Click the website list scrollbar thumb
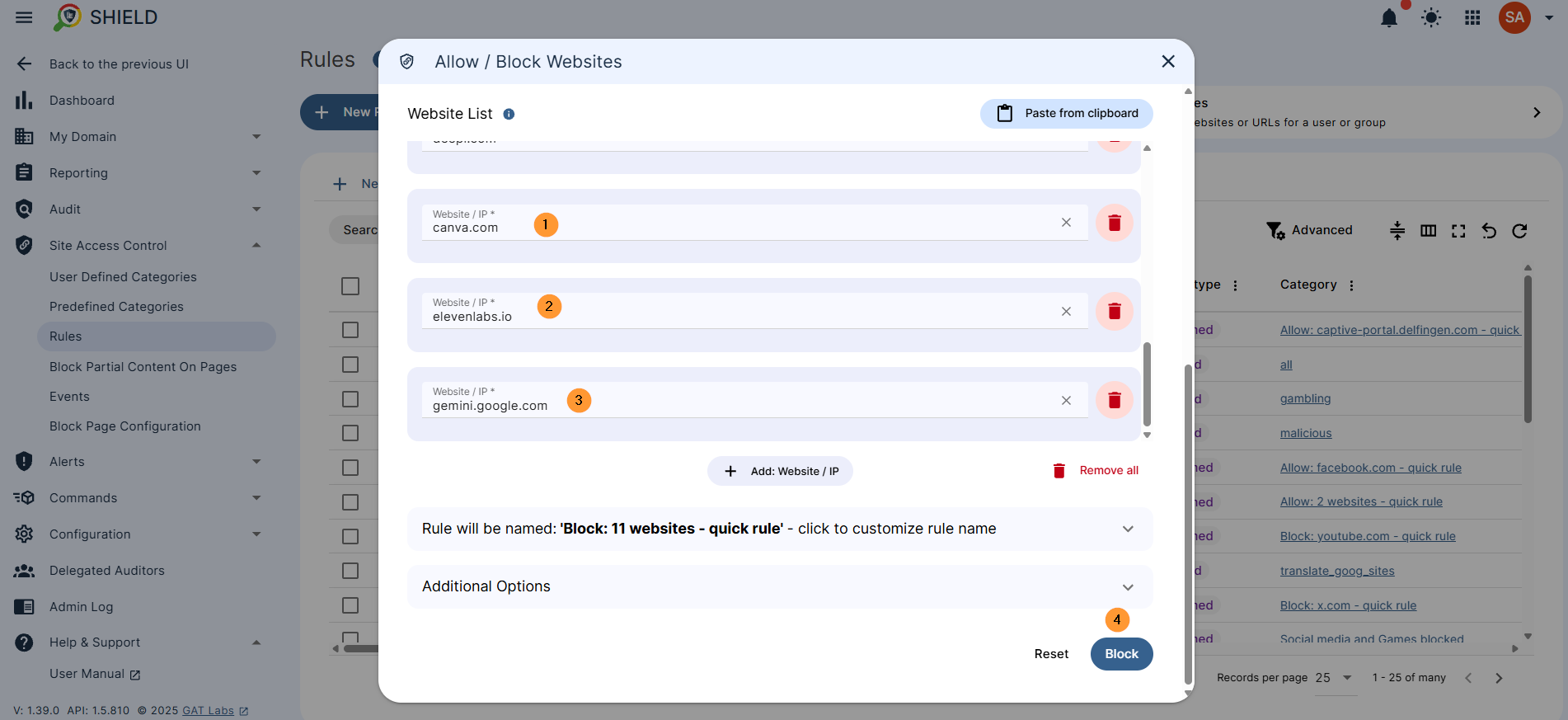 click(x=1147, y=384)
